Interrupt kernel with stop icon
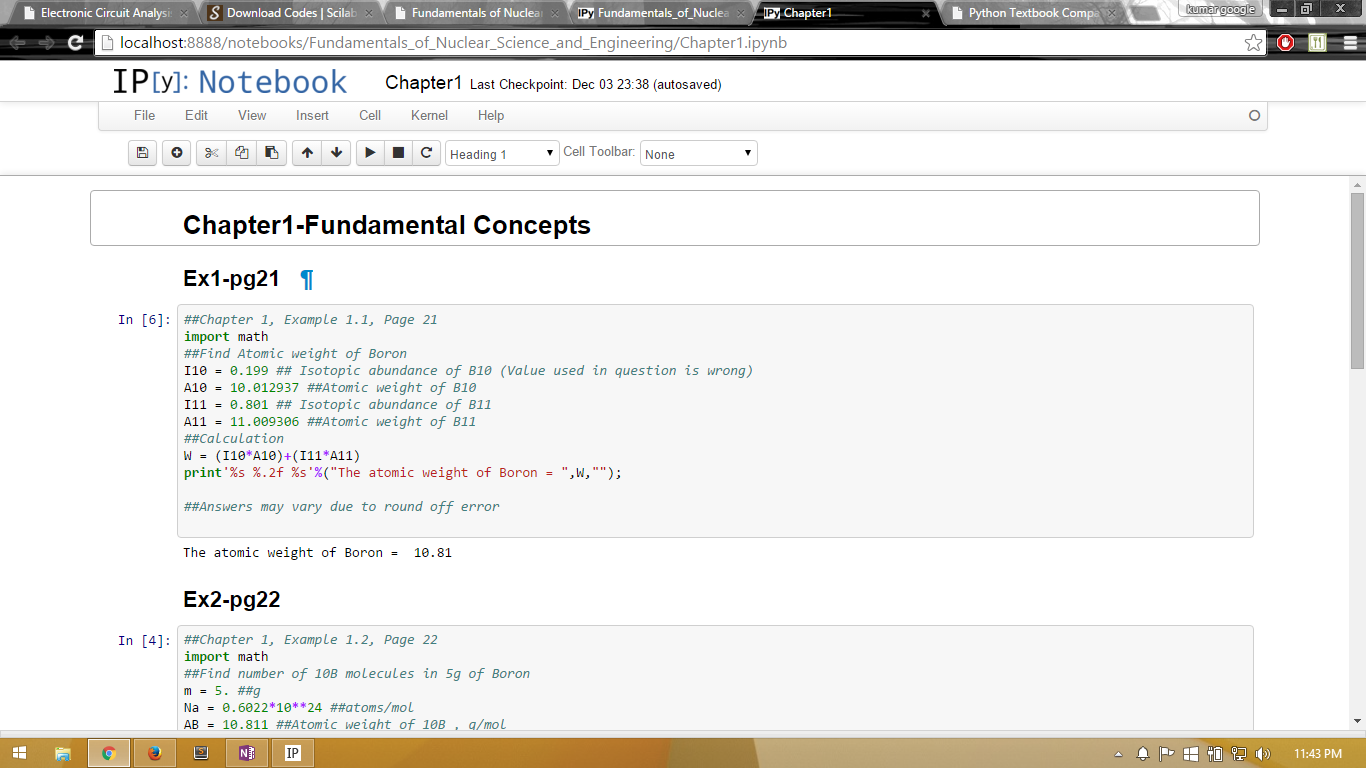 point(398,153)
